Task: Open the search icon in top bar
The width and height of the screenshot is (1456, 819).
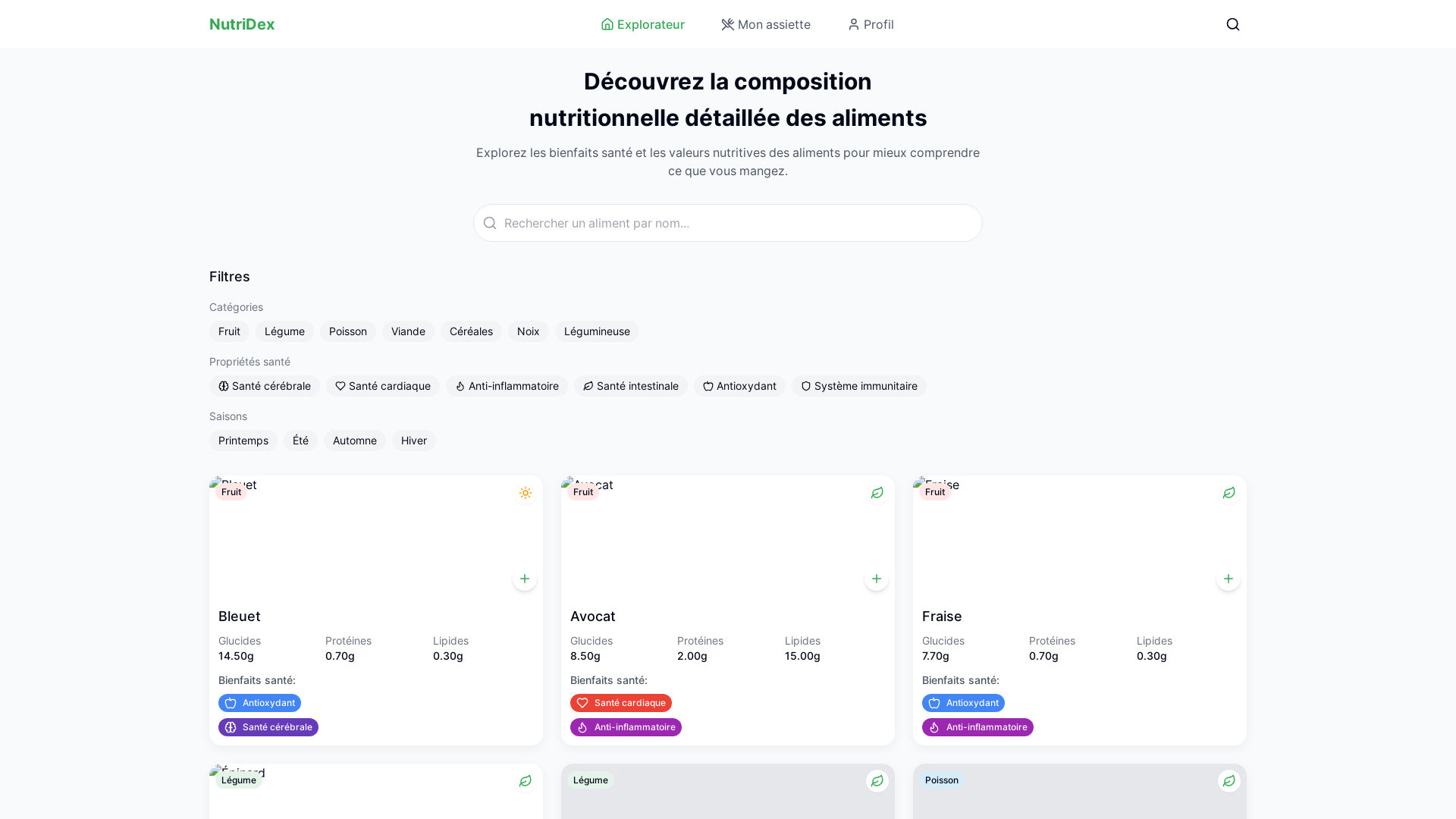Action: coord(1233,24)
